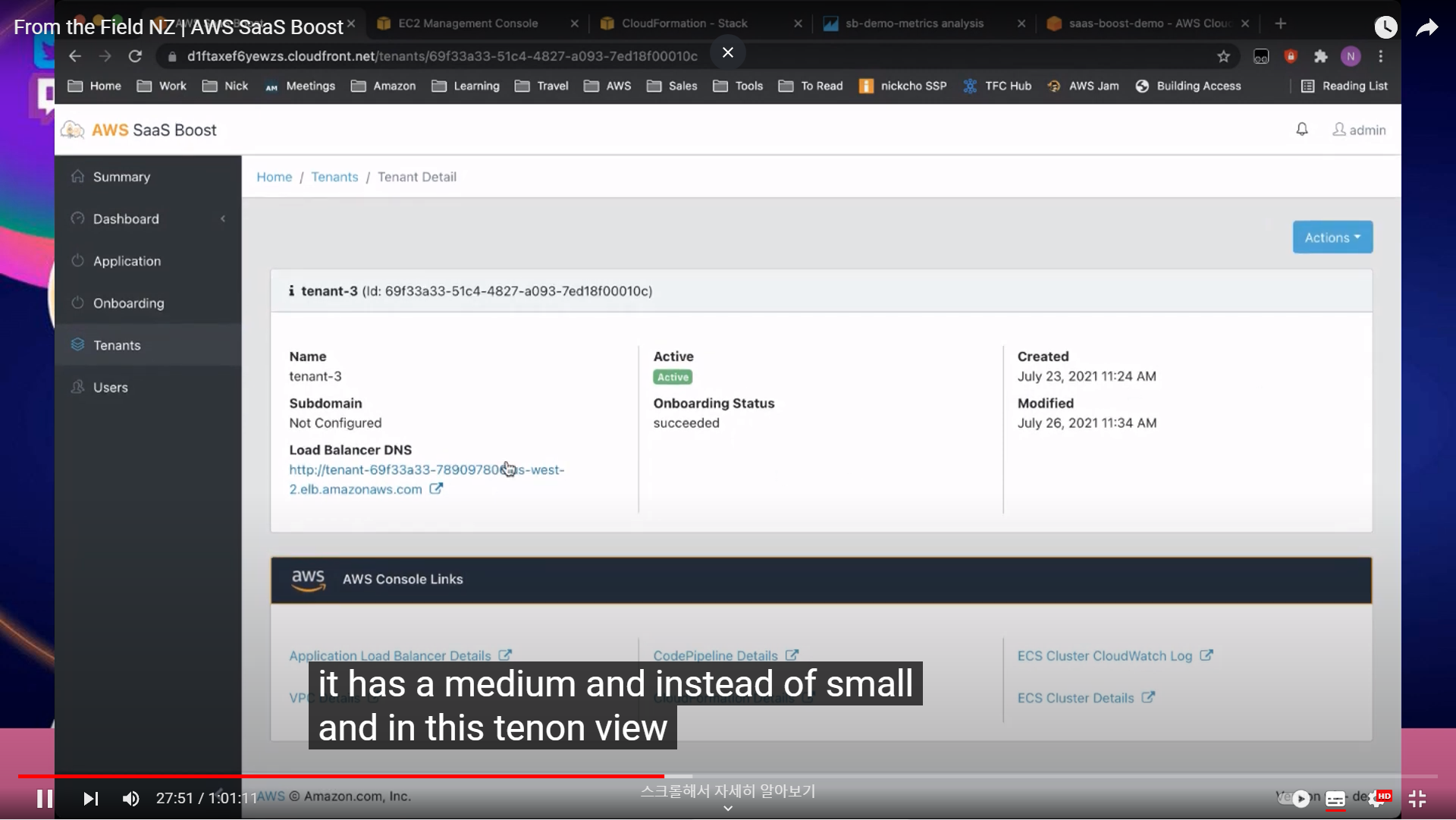
Task: Open the Actions dropdown
Action: point(1332,237)
